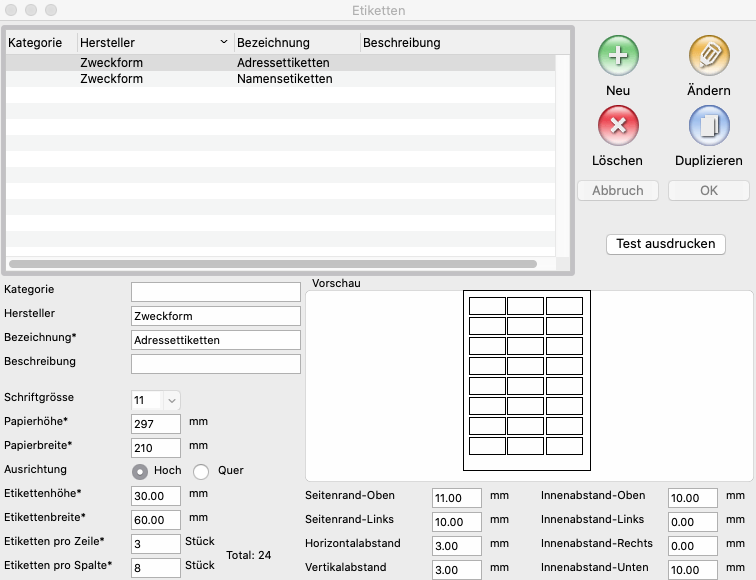Click the red Löschen X icon
The width and height of the screenshot is (756, 580).
(x=618, y=125)
